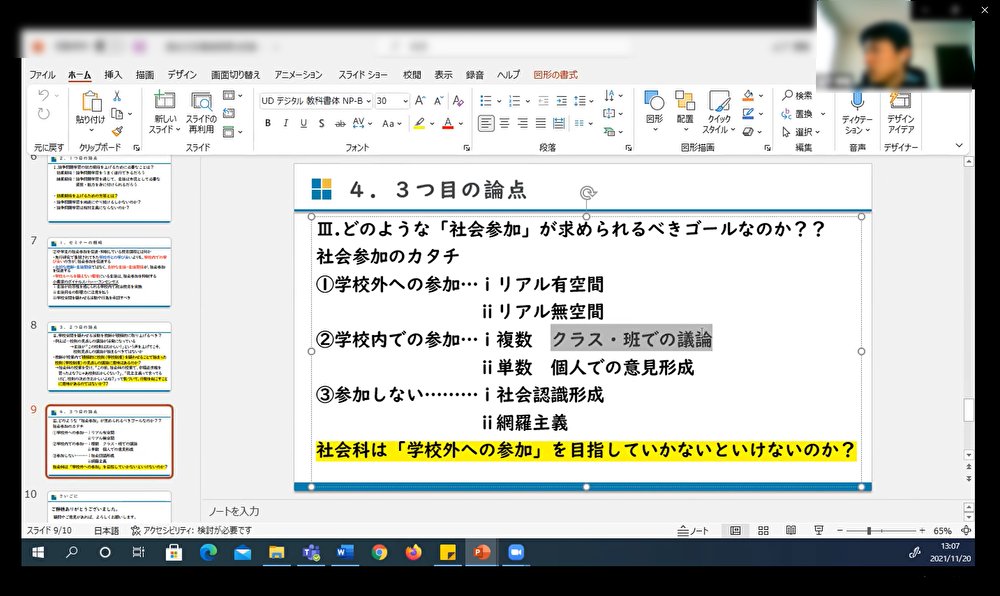Open Microsoft Edge from the taskbar
The width and height of the screenshot is (1000, 596).
point(208,553)
